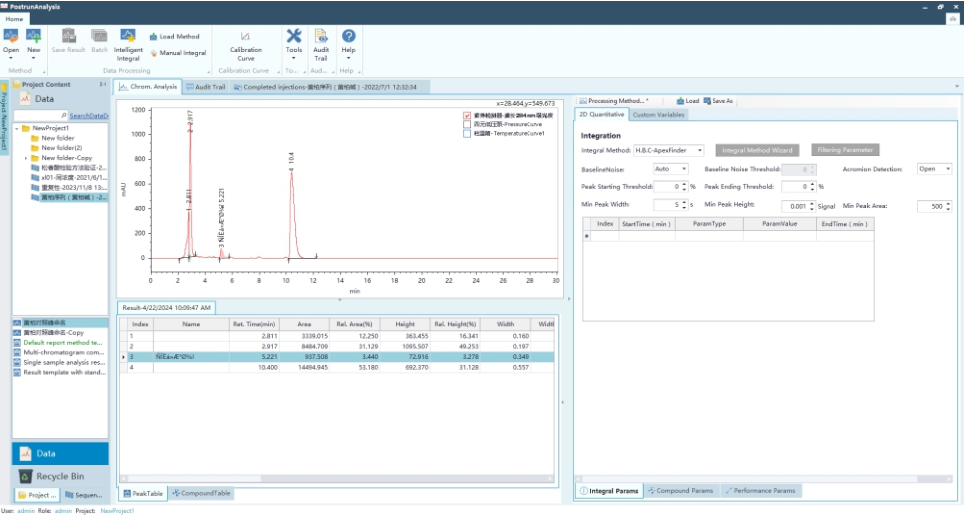965x515 pixels.
Task: Click the Min Peak Area input field
Action: pos(933,206)
